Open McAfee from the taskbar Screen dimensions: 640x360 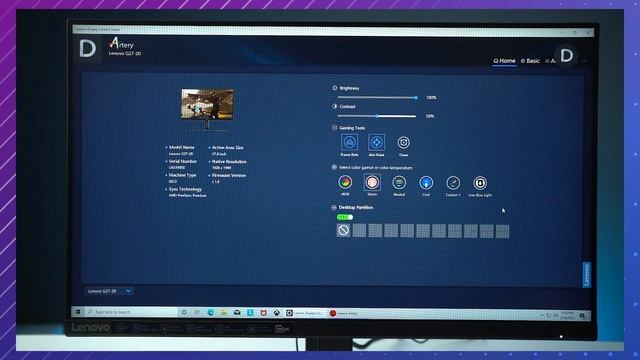pos(263,313)
